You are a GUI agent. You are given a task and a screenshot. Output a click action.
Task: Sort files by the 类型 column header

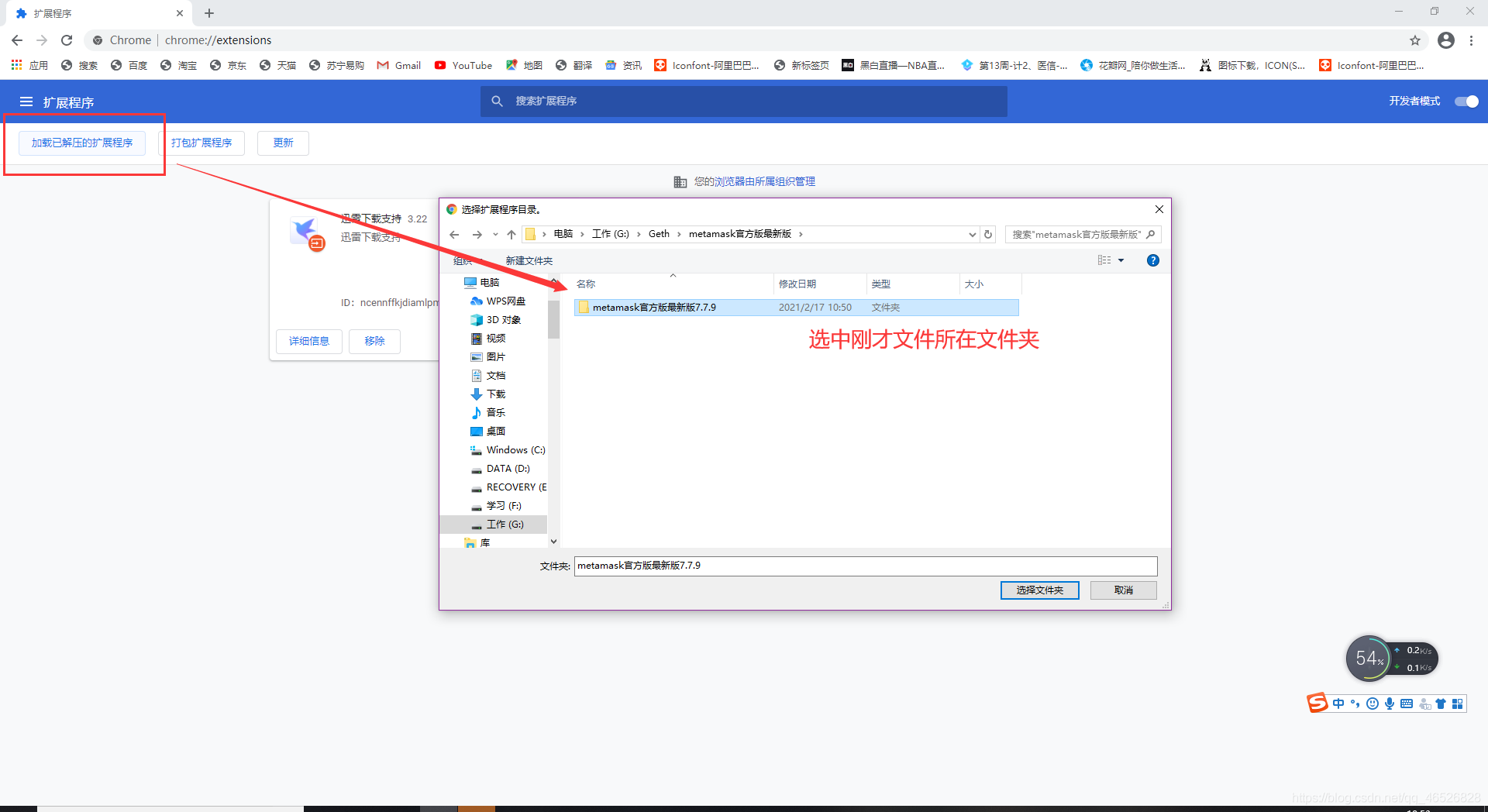coord(913,284)
